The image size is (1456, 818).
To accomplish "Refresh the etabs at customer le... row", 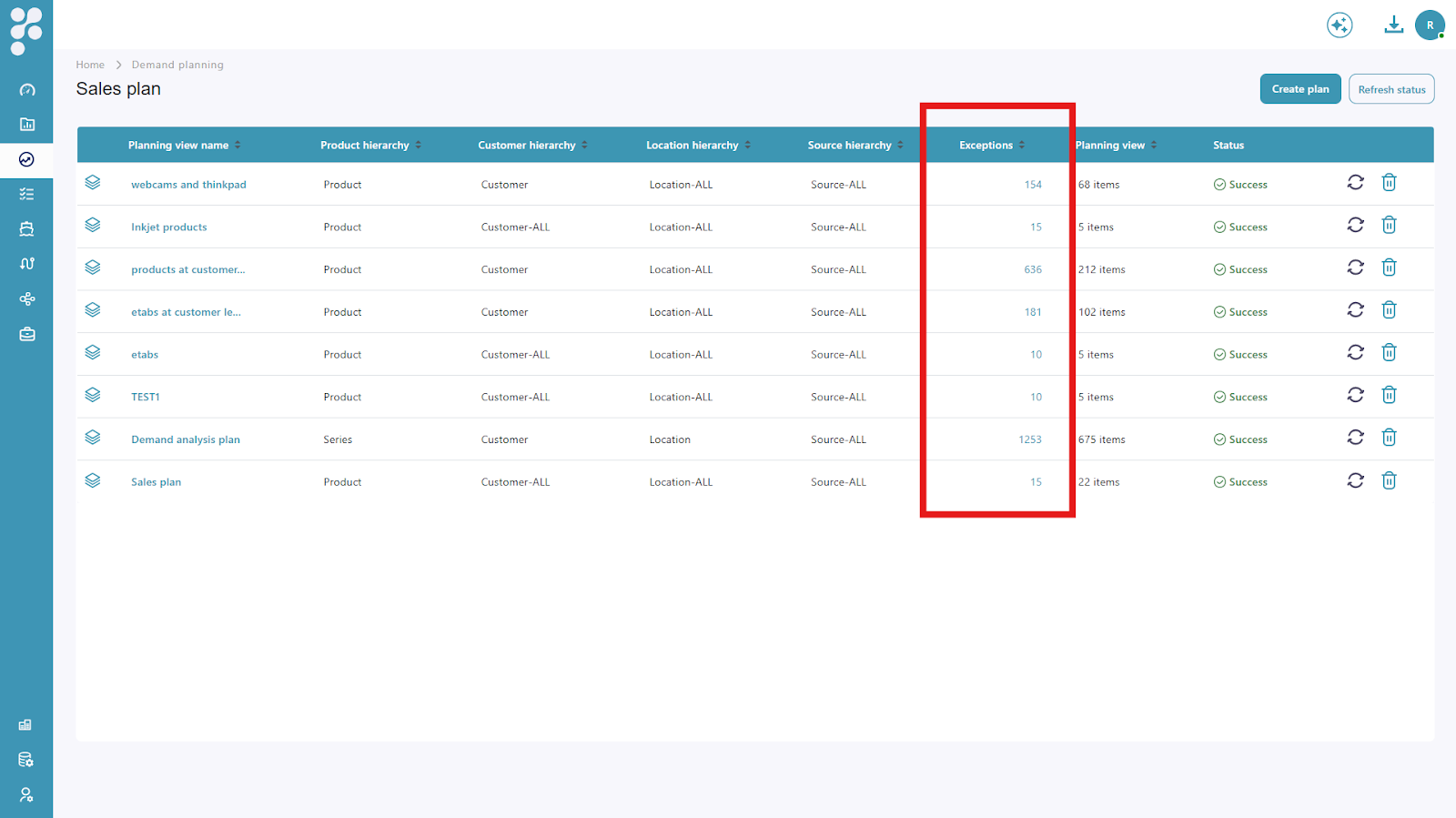I will pyautogui.click(x=1355, y=309).
